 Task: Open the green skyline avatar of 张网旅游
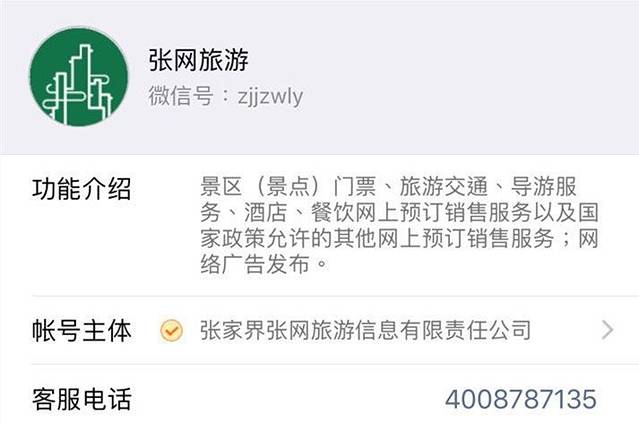79,77
